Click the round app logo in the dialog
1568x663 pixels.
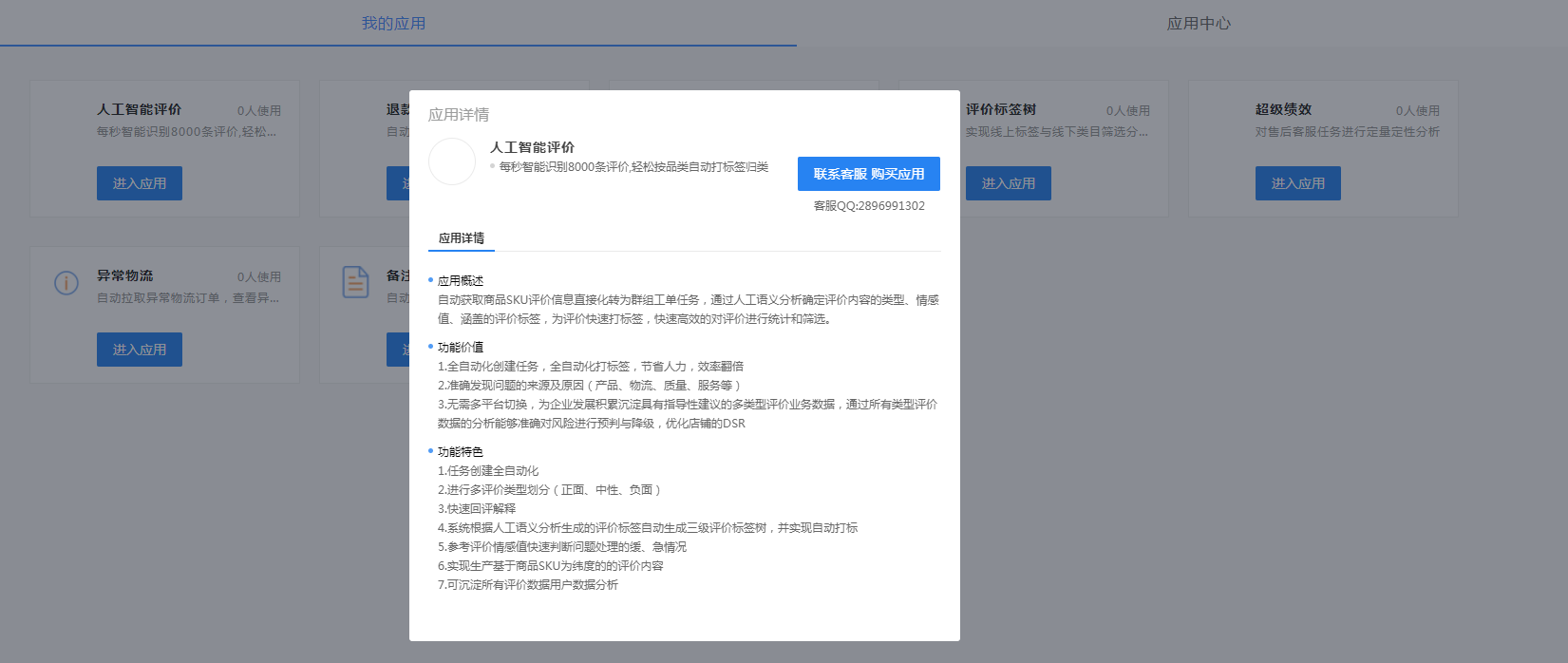pyautogui.click(x=452, y=161)
